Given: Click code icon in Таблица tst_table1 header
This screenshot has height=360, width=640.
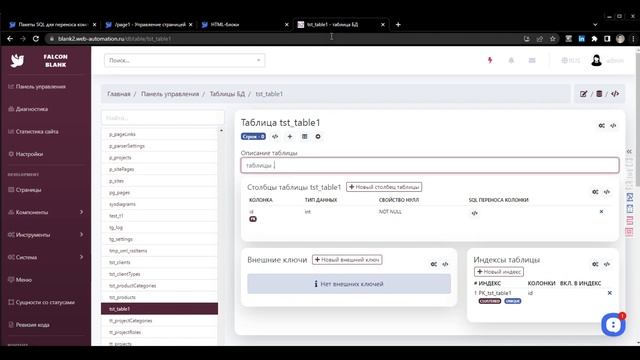Looking at the screenshot, I should (613, 126).
